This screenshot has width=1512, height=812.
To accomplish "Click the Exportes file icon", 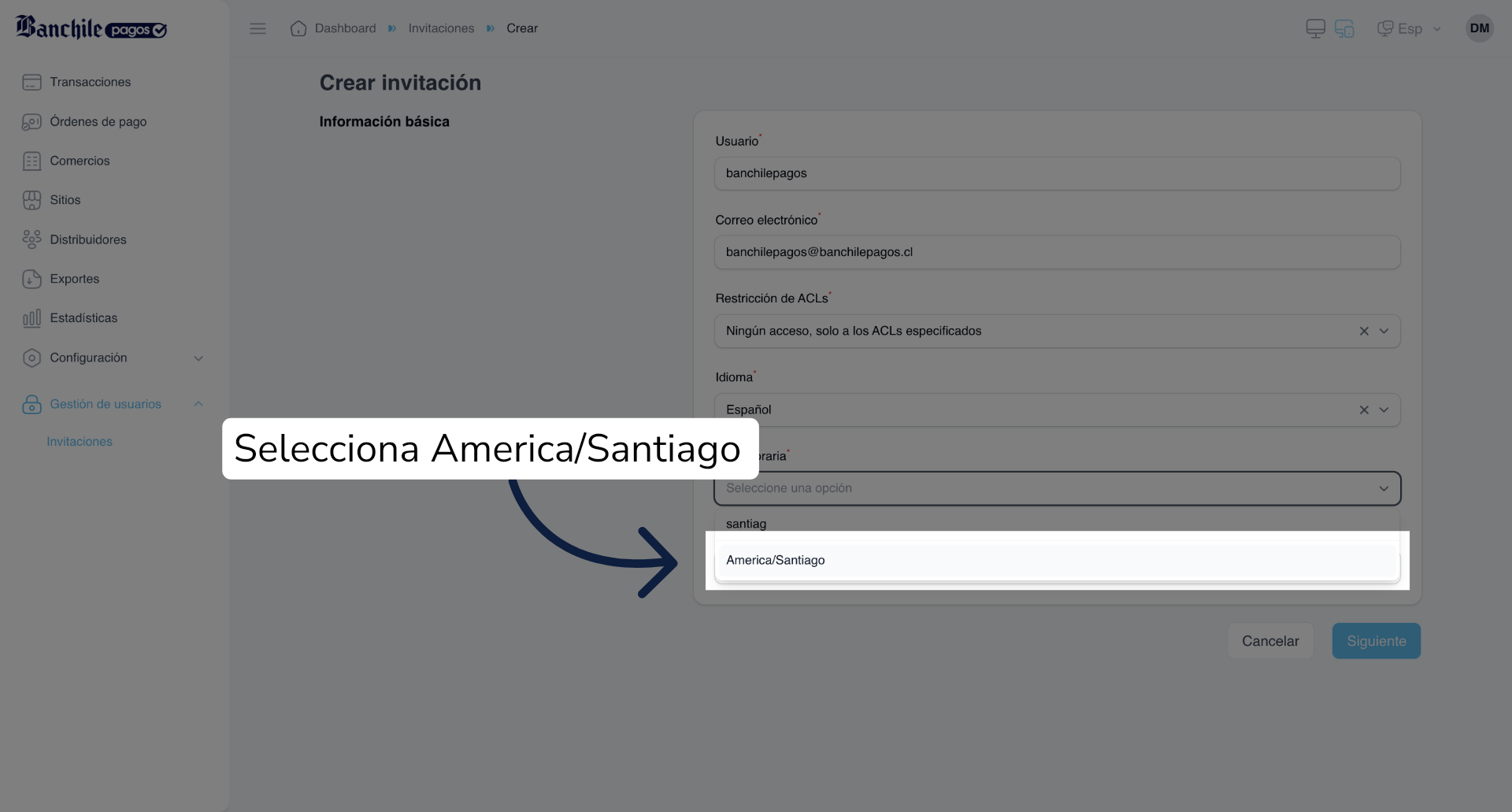I will pyautogui.click(x=31, y=279).
